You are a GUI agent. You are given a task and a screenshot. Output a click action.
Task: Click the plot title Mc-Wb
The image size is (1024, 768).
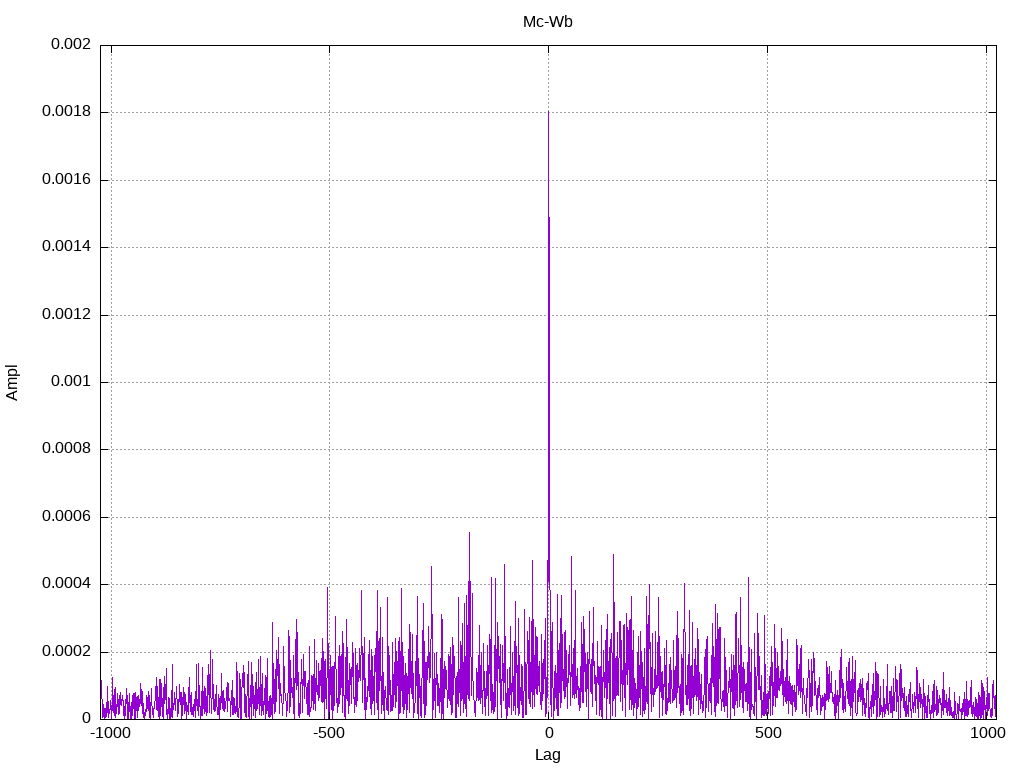pos(547,21)
